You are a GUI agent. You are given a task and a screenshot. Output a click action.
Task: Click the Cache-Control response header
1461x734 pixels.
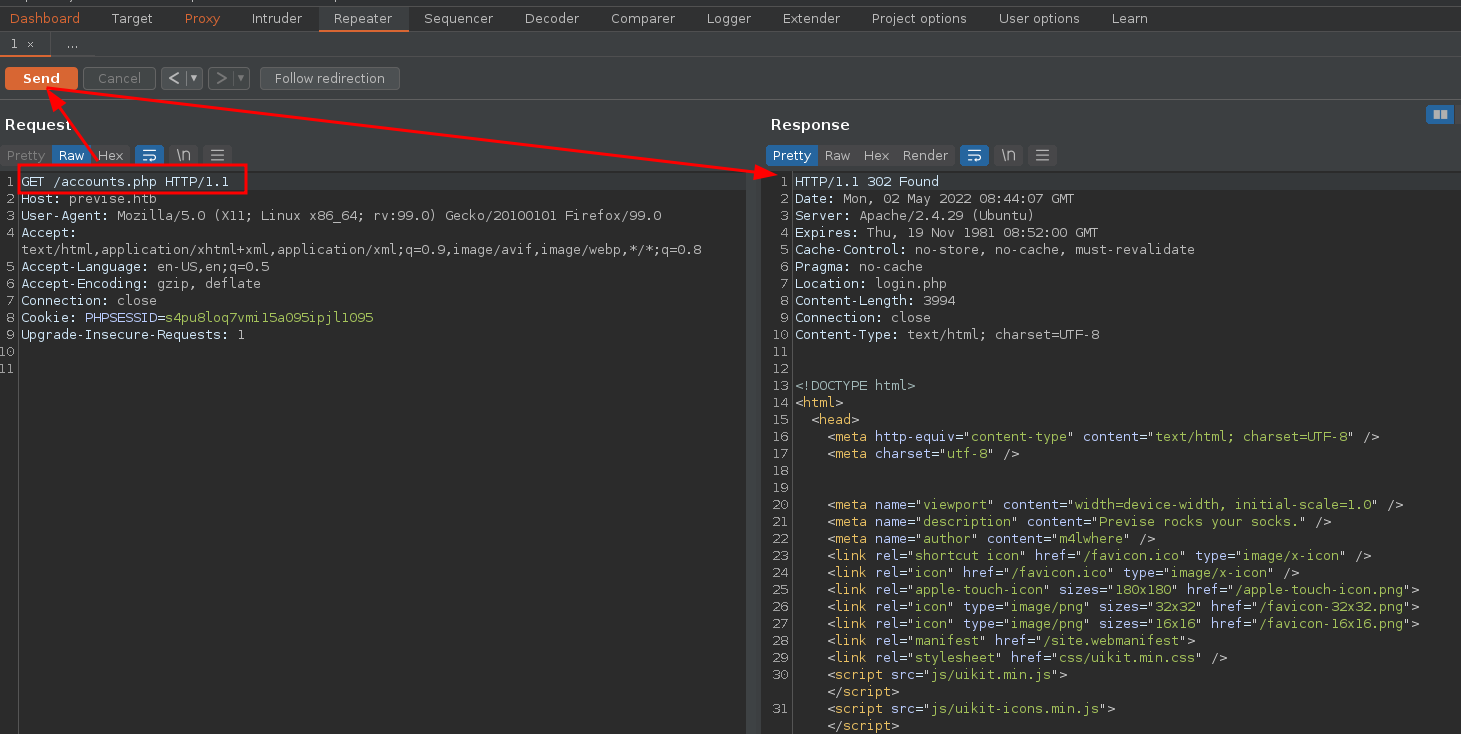tap(995, 250)
